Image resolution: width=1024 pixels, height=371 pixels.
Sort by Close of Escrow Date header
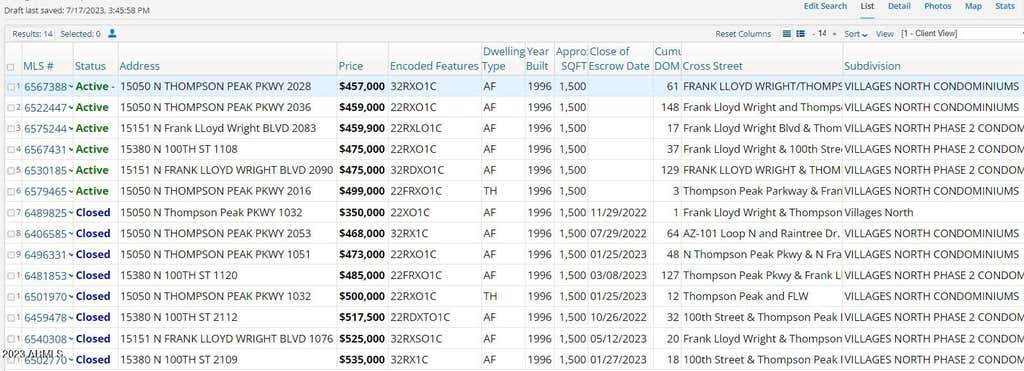click(619, 58)
